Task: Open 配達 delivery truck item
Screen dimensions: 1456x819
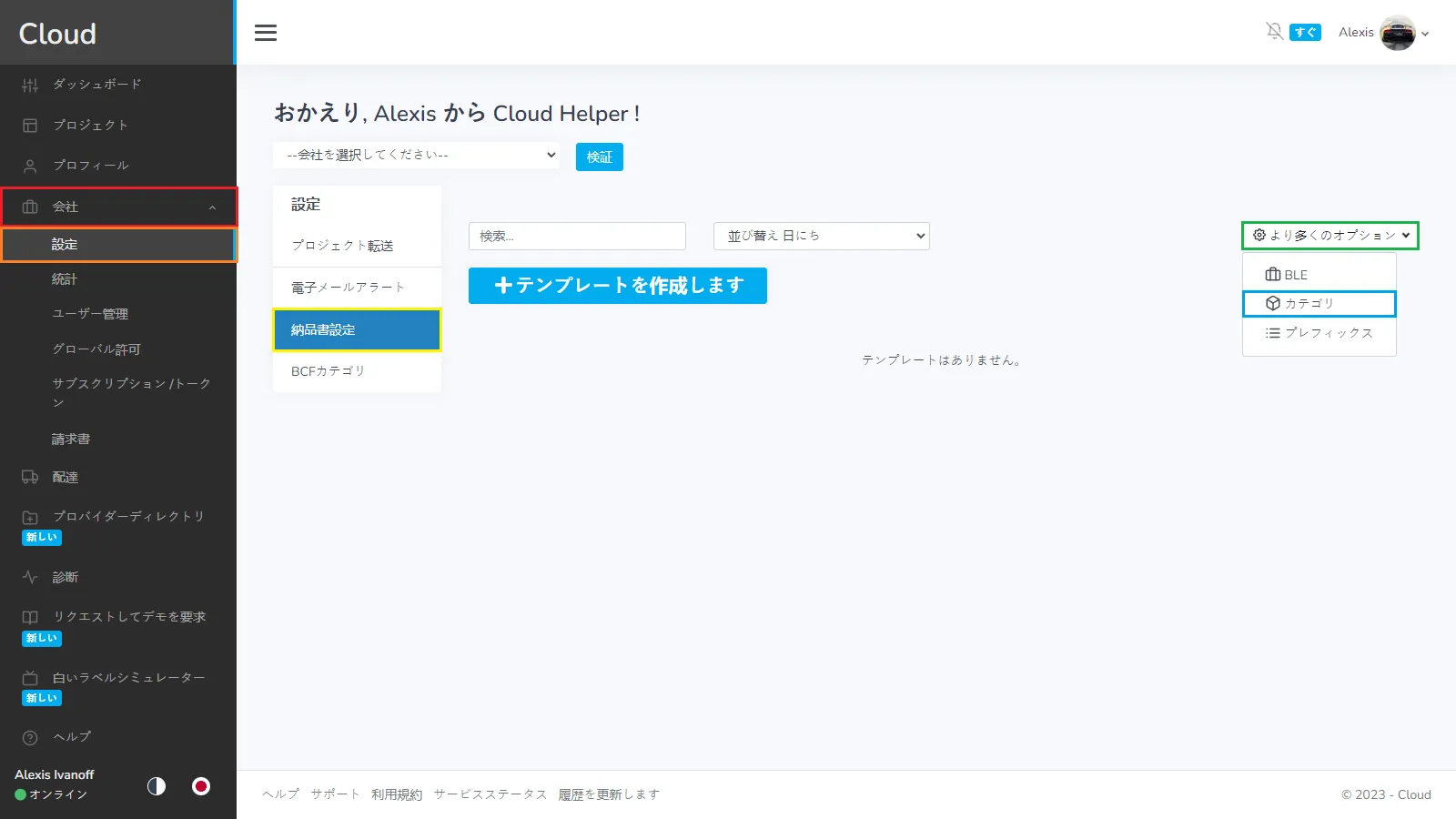Action: tap(65, 477)
